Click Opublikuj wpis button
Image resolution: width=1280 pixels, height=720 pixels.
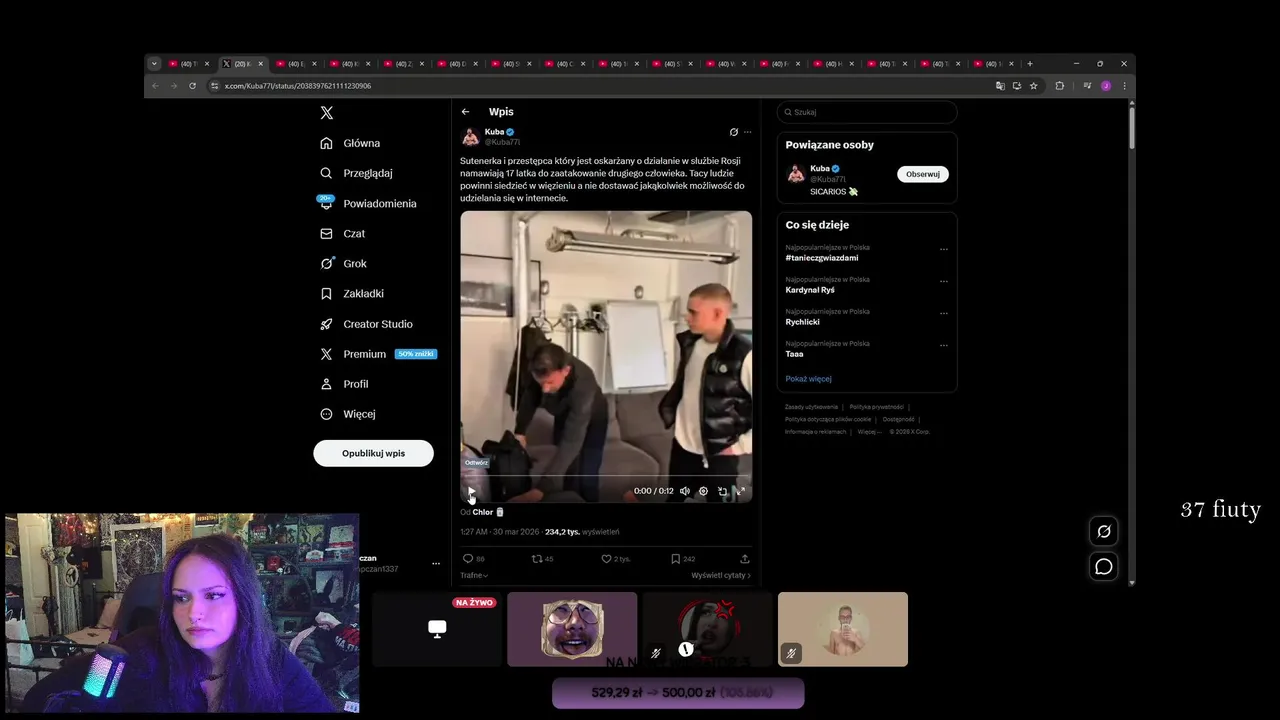373,453
